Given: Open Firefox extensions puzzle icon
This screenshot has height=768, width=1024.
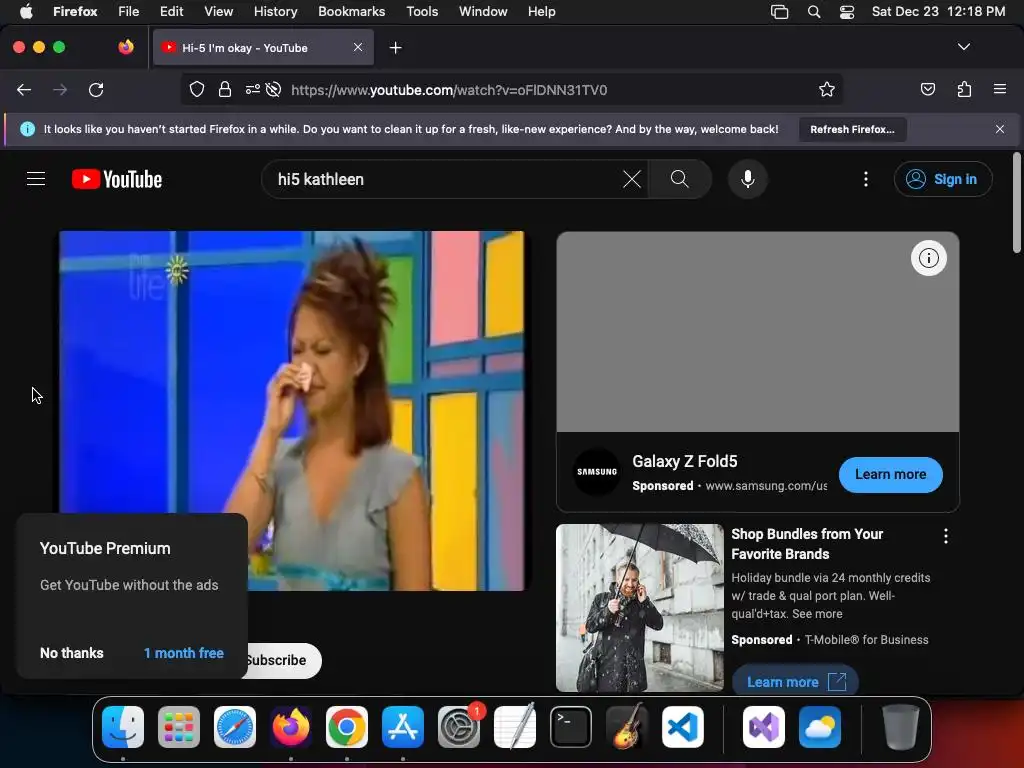Looking at the screenshot, I should coord(964,89).
